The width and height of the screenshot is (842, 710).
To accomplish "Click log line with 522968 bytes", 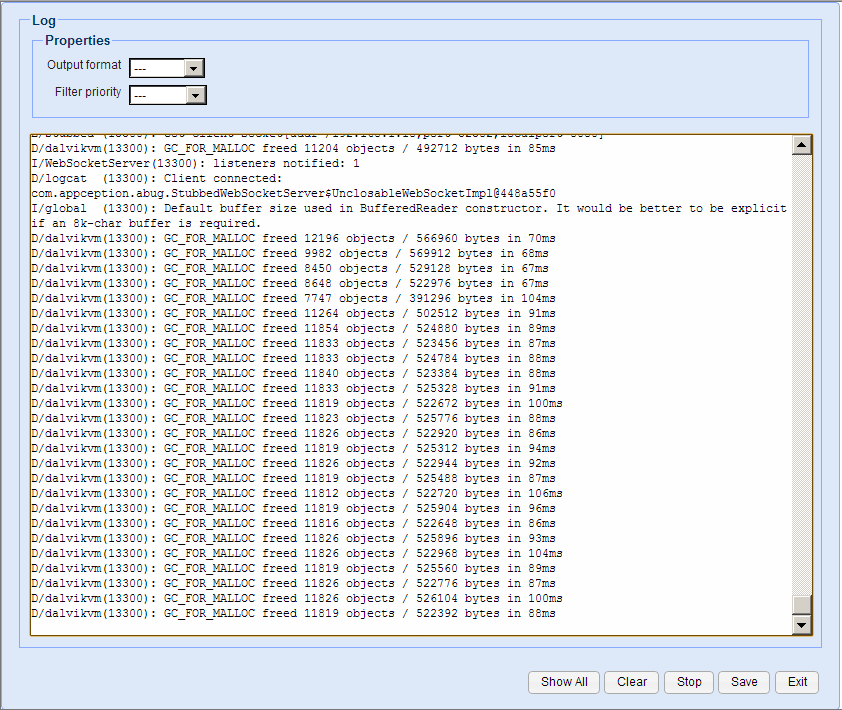I will click(x=297, y=554).
